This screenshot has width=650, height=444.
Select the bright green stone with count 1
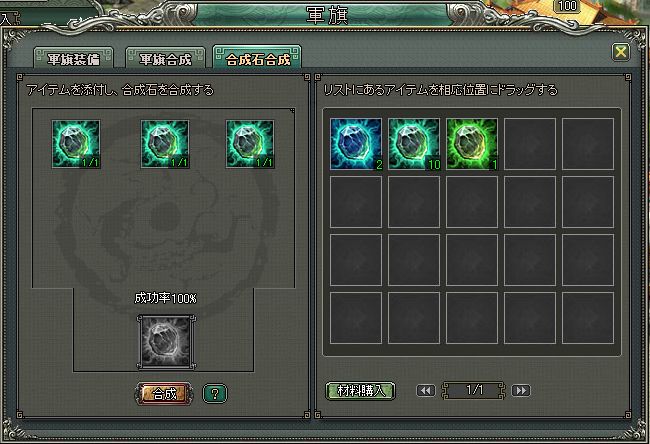point(472,144)
